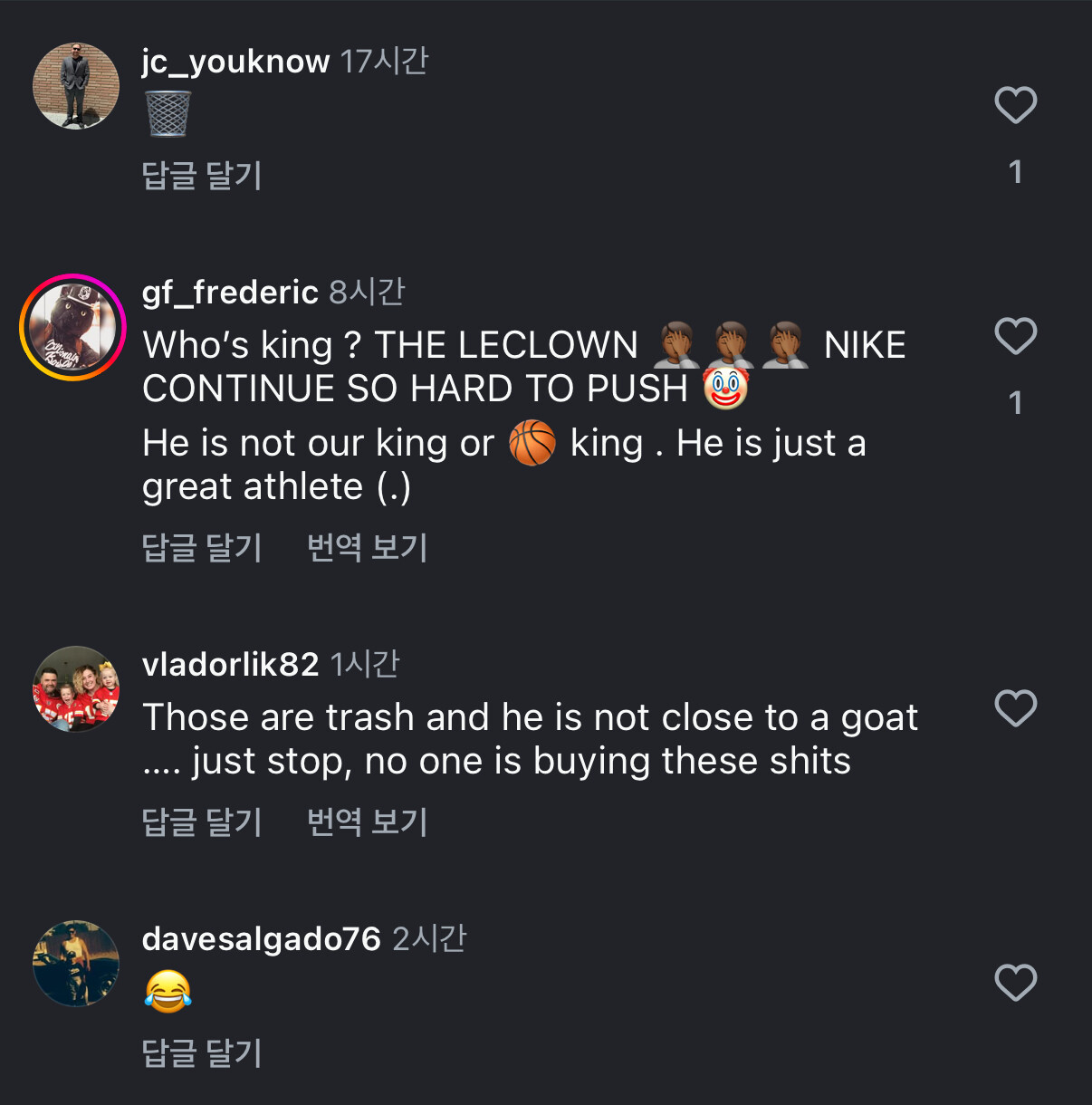Tap heart on gf_frederic's comment

pyautogui.click(x=1015, y=336)
